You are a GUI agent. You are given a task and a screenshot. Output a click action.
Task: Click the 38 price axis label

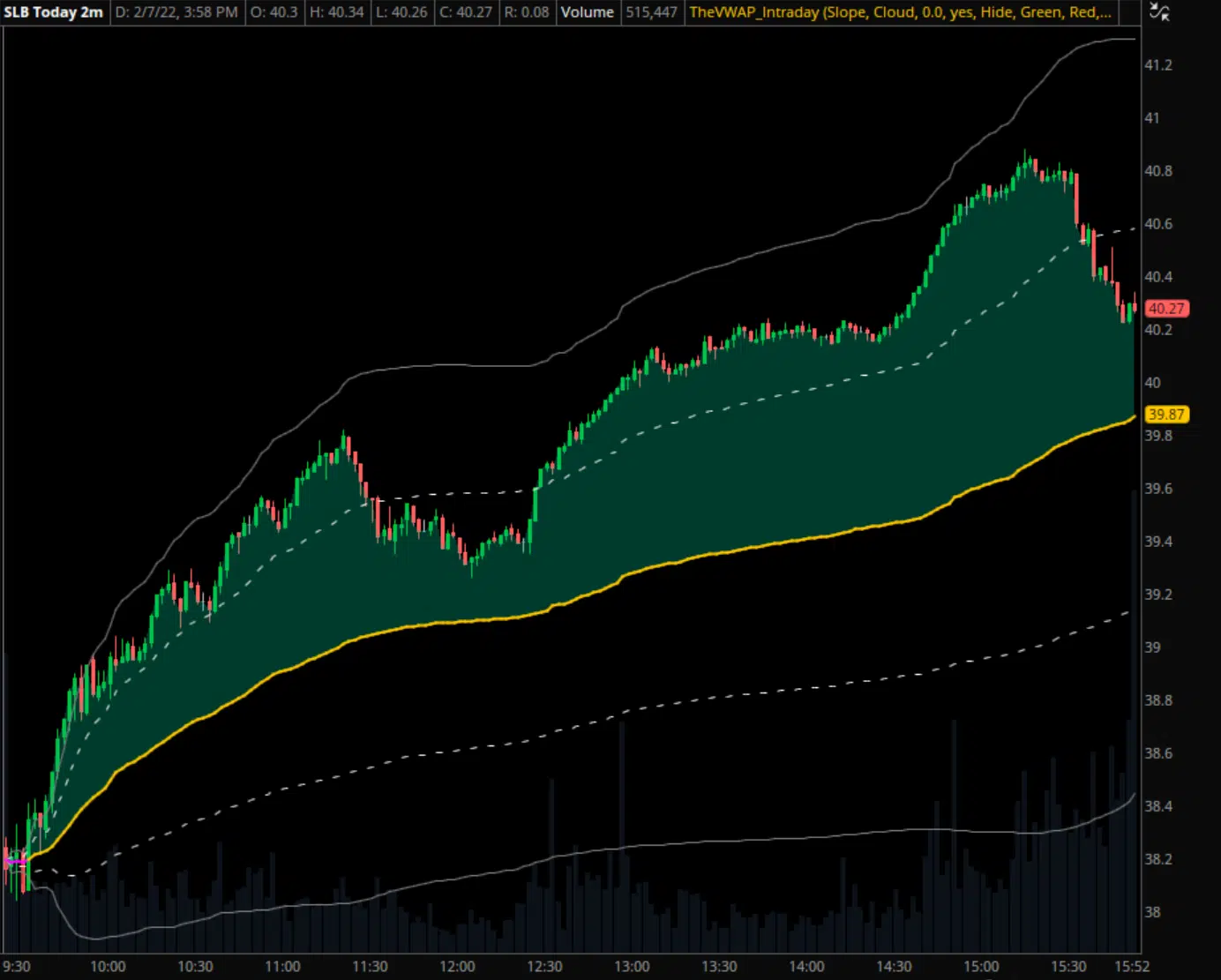tap(1152, 912)
